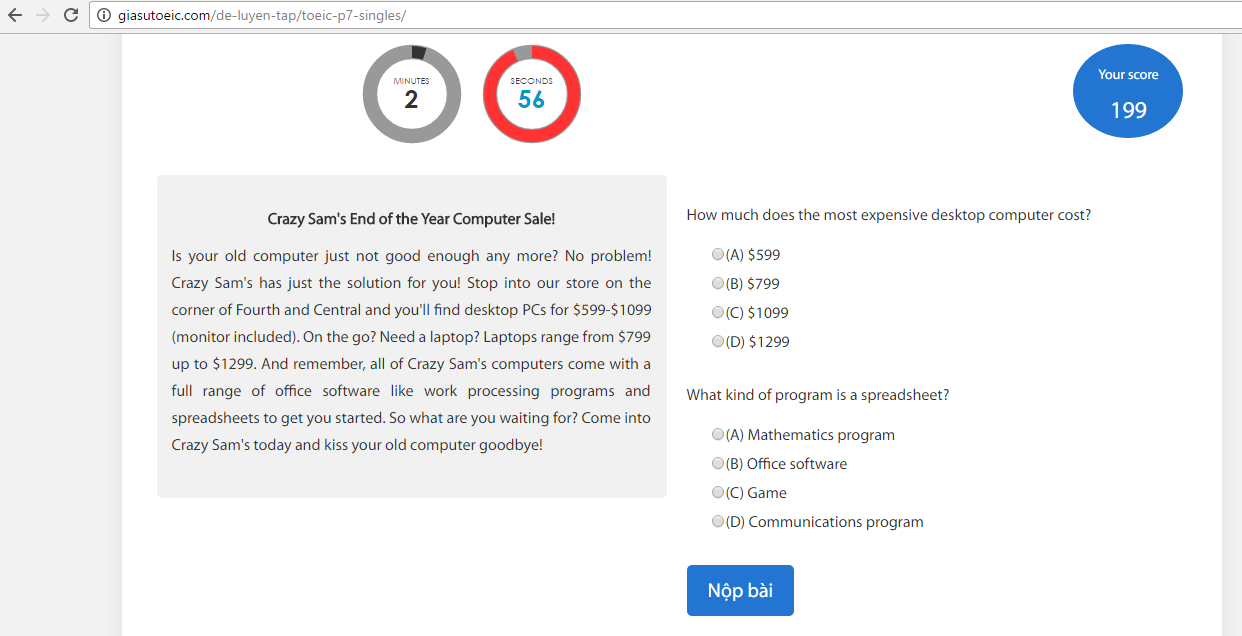Image resolution: width=1242 pixels, height=636 pixels.
Task: Click the spreadsheet program question text
Action: point(817,395)
